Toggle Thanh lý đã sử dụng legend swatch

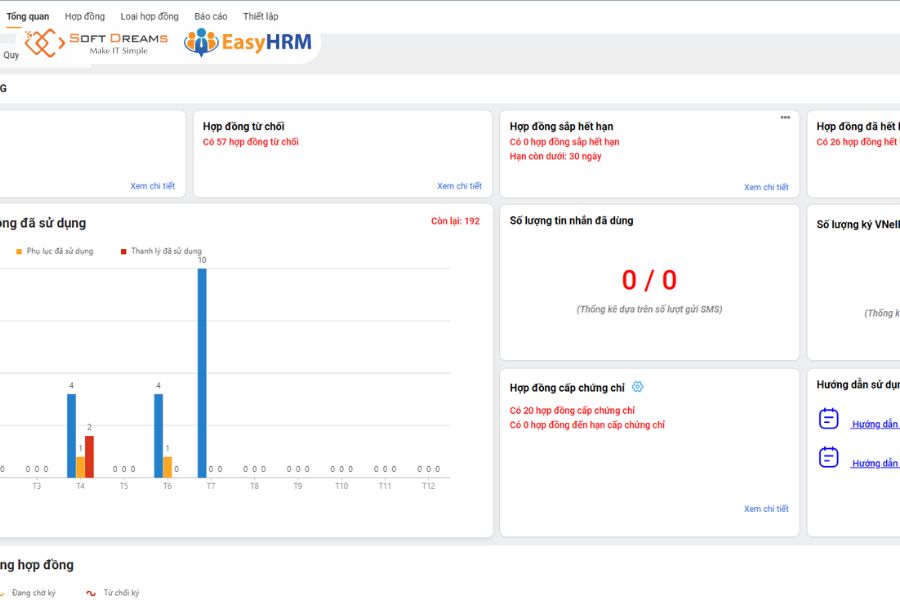click(x=123, y=251)
